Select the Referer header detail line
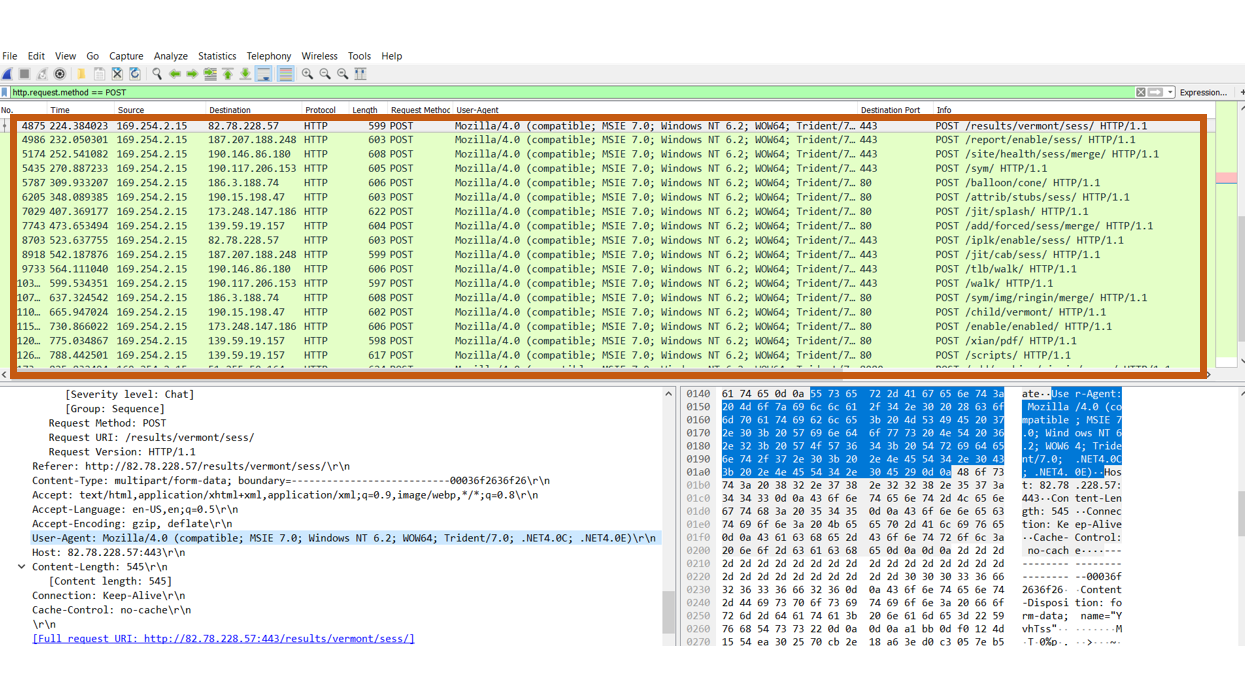 pos(191,466)
